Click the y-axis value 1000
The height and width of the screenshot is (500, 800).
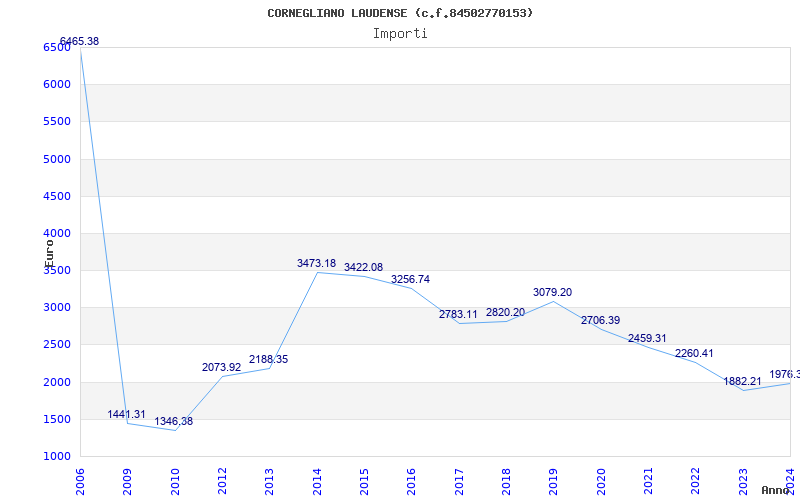click(x=57, y=457)
